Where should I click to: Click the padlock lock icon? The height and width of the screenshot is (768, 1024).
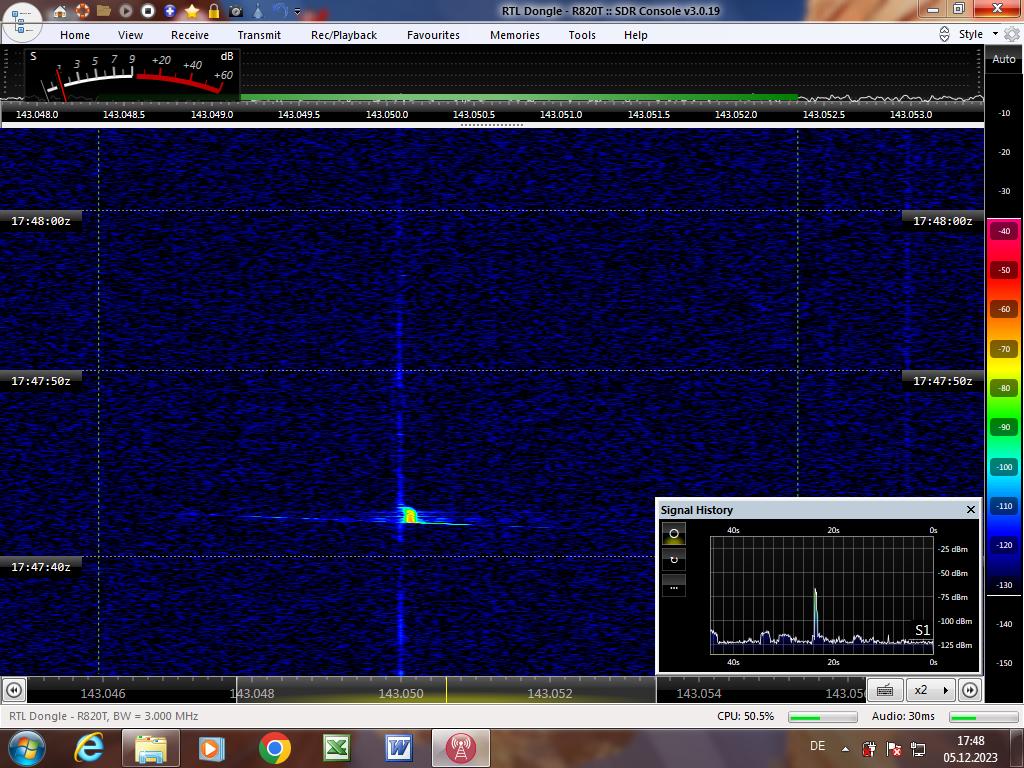[x=214, y=11]
